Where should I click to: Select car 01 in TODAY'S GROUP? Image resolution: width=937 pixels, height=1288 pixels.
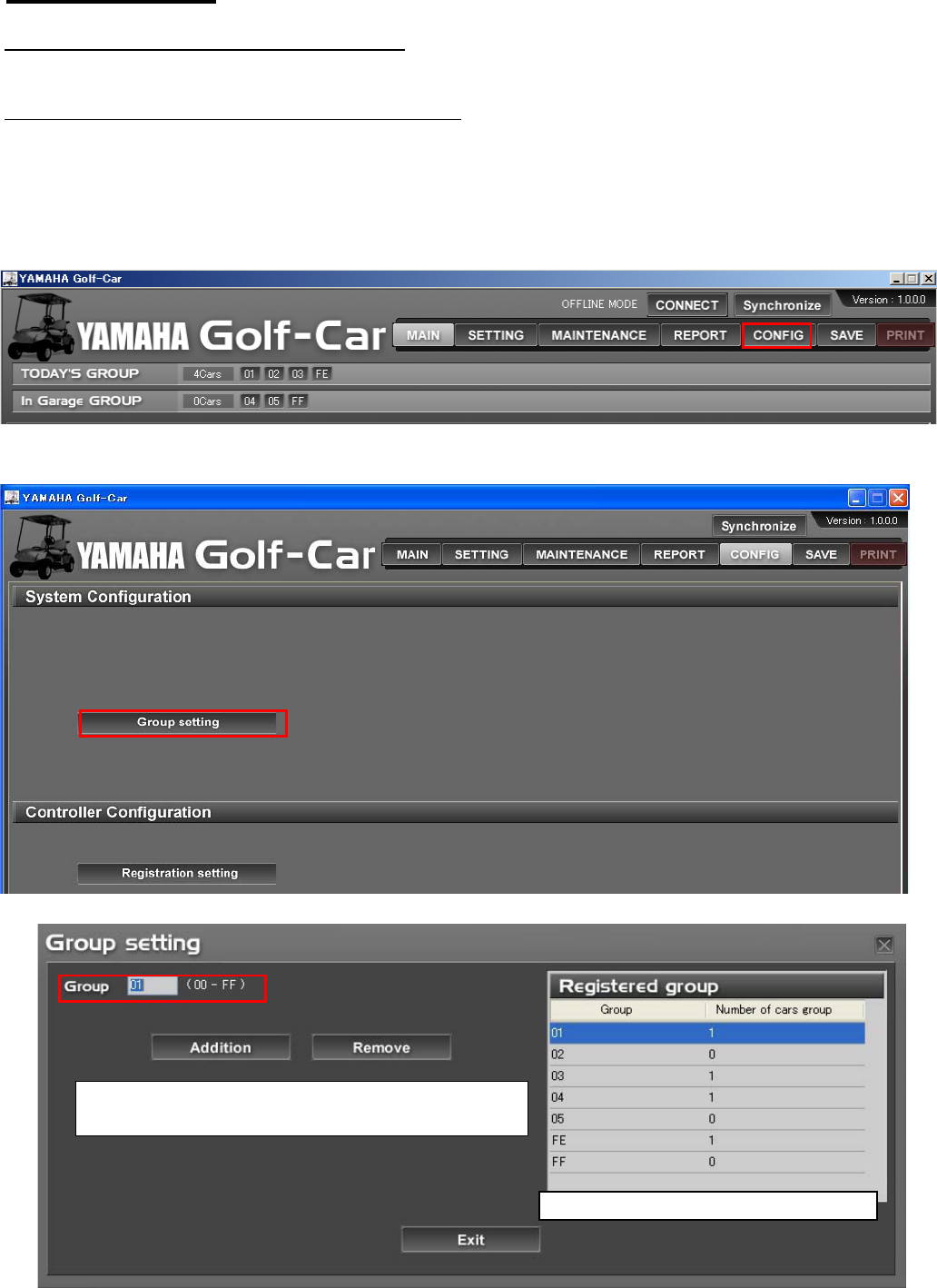pos(250,374)
